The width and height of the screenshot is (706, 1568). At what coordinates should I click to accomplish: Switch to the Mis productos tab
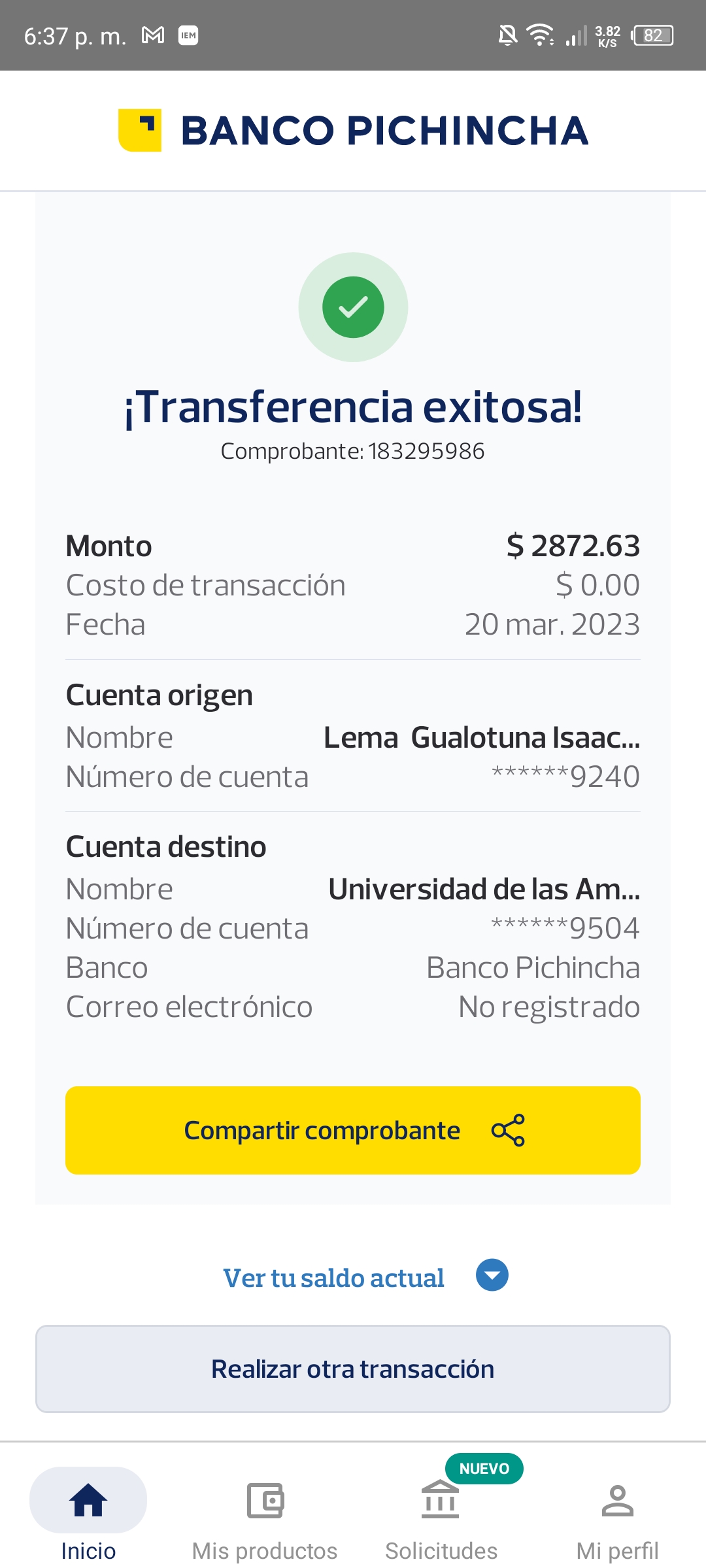265,1550
